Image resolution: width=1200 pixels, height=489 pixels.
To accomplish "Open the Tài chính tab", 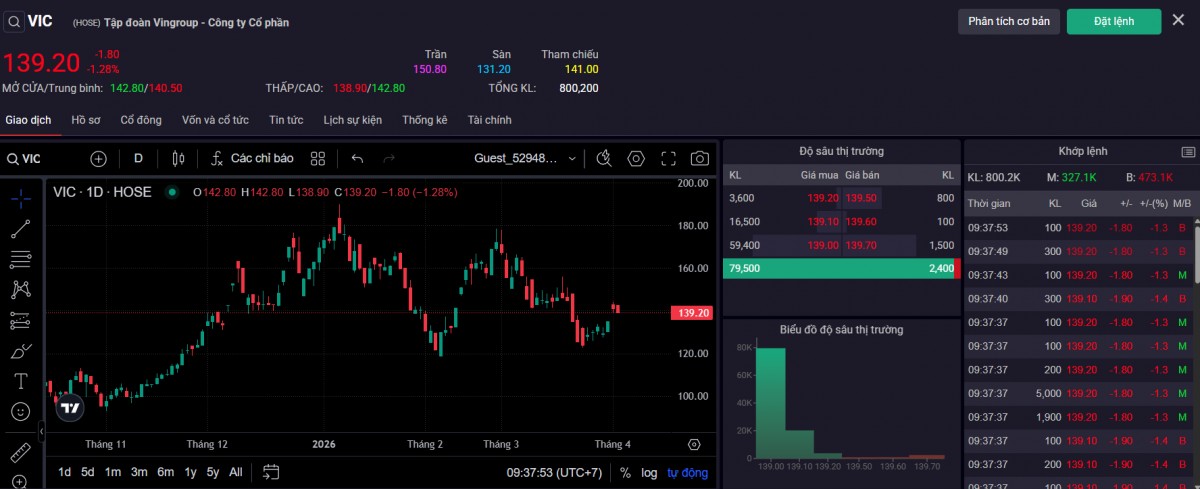I will point(489,120).
